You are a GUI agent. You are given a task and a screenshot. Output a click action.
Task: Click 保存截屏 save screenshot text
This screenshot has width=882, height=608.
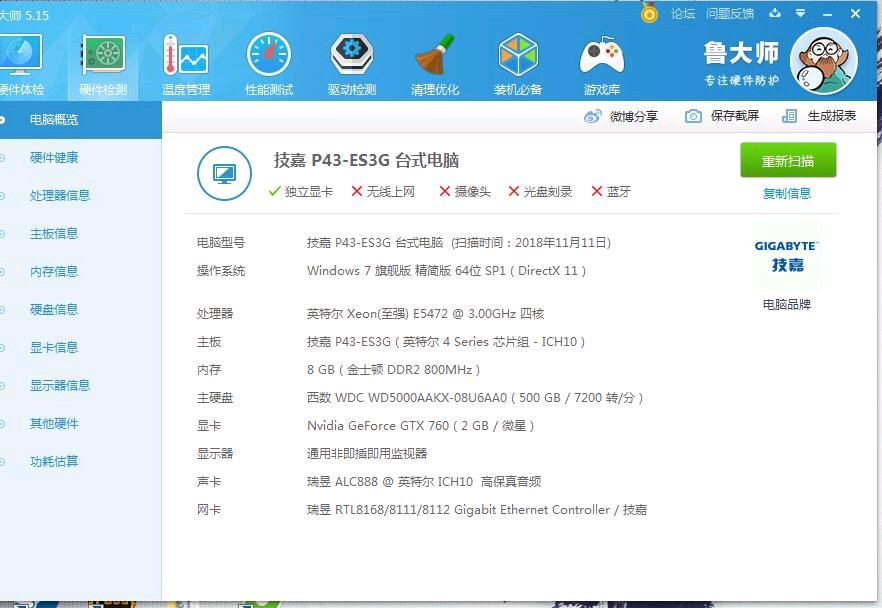tap(735, 116)
